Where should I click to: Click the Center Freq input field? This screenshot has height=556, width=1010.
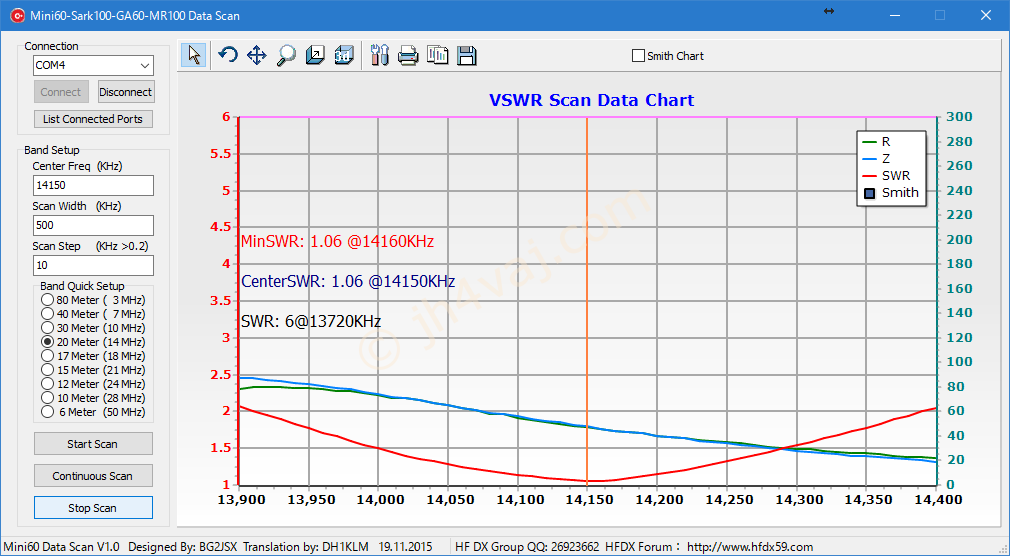93,186
